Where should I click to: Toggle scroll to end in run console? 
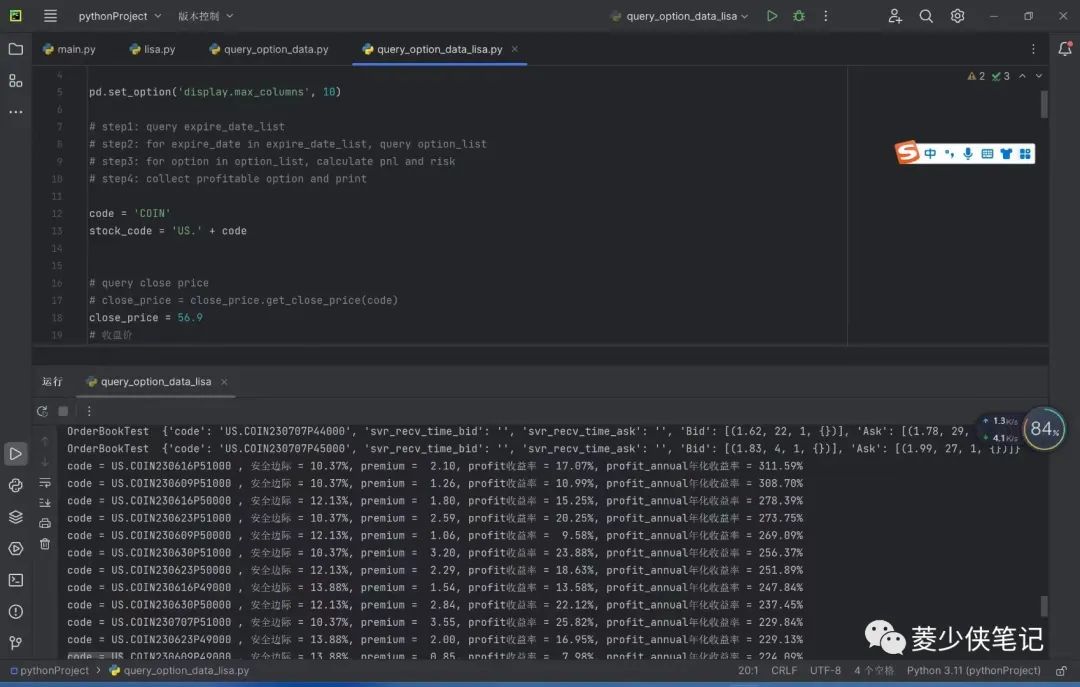click(45, 503)
